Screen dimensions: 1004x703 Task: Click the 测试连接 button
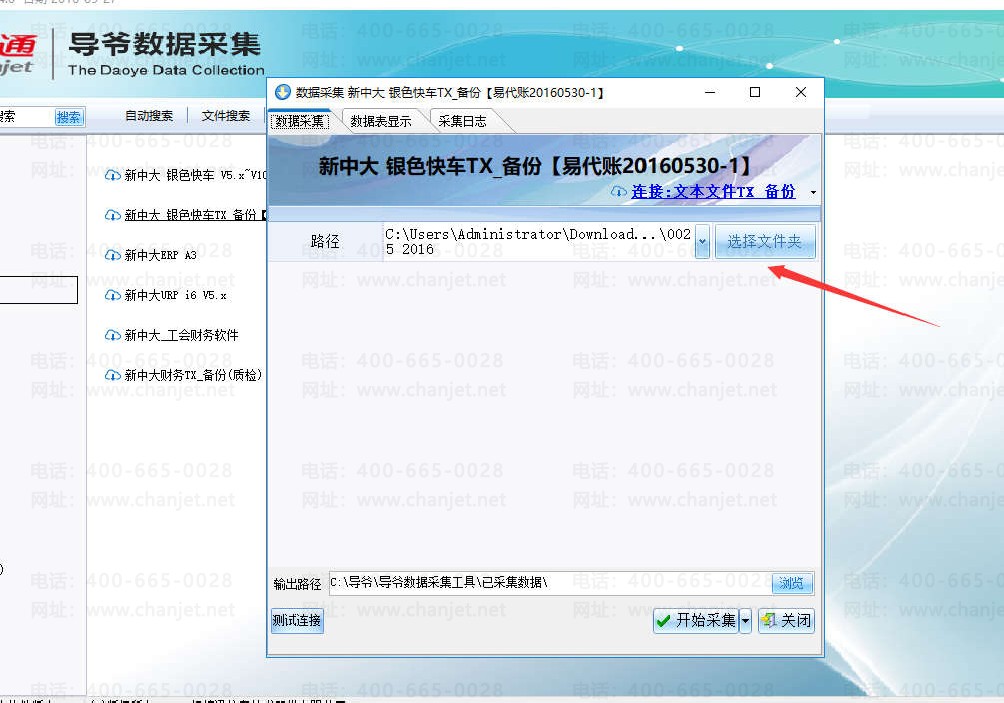pyautogui.click(x=297, y=620)
